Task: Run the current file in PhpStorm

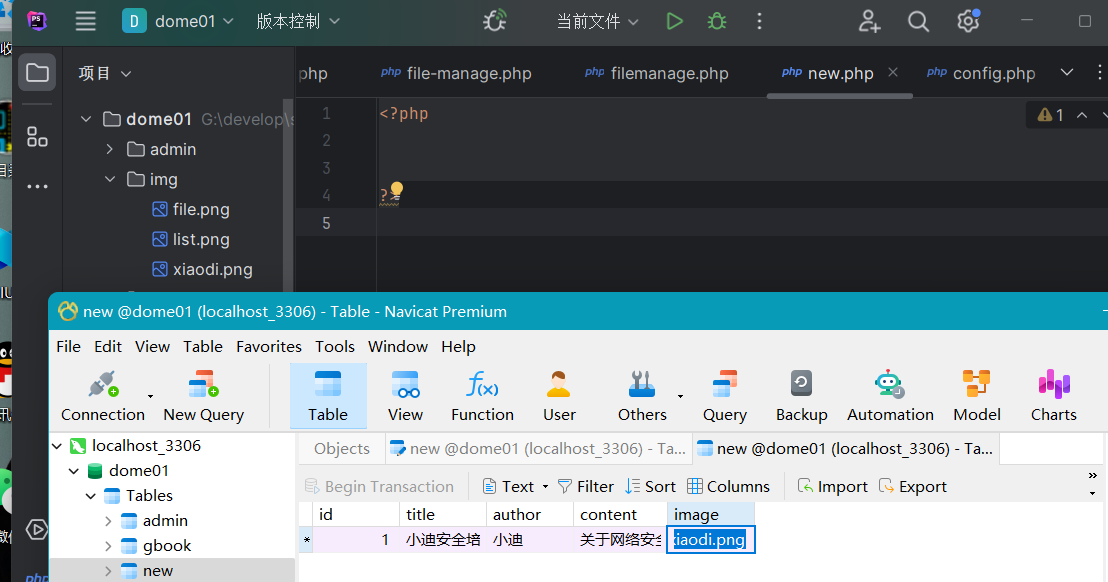Action: [673, 20]
